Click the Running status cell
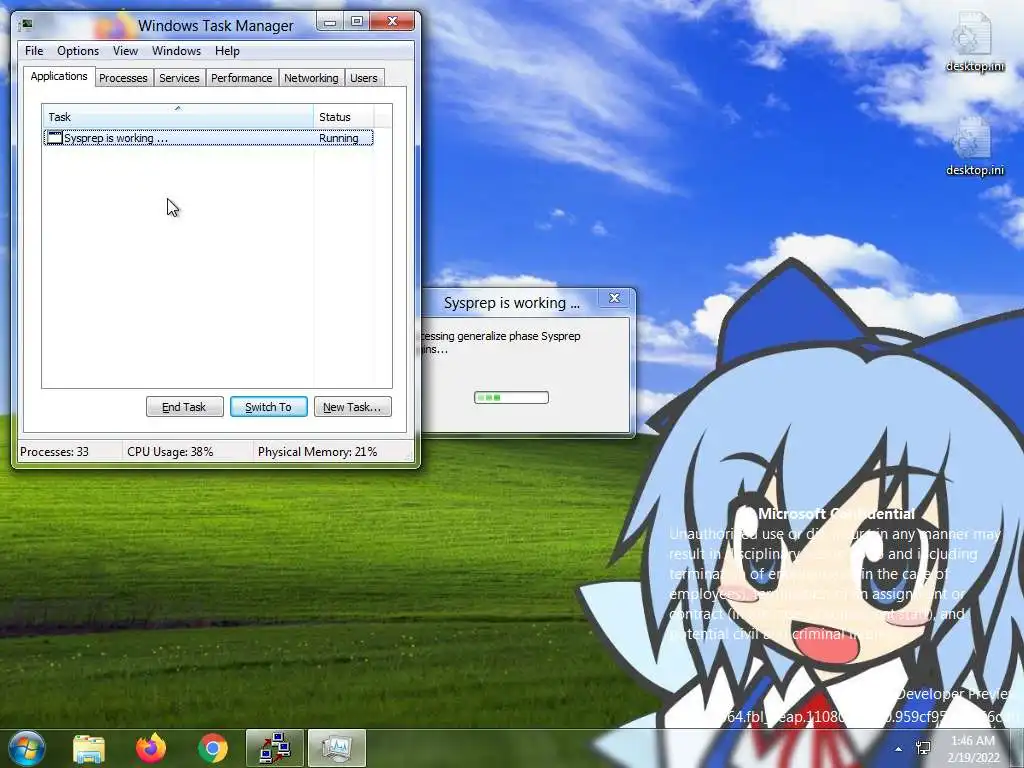This screenshot has height=768, width=1024. coord(339,138)
